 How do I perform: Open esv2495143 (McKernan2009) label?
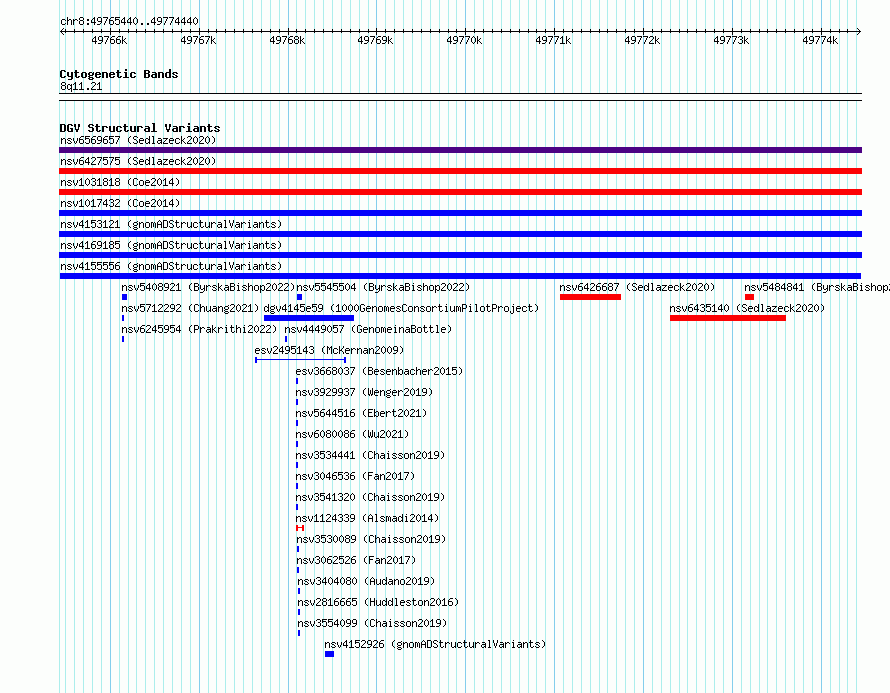329,350
